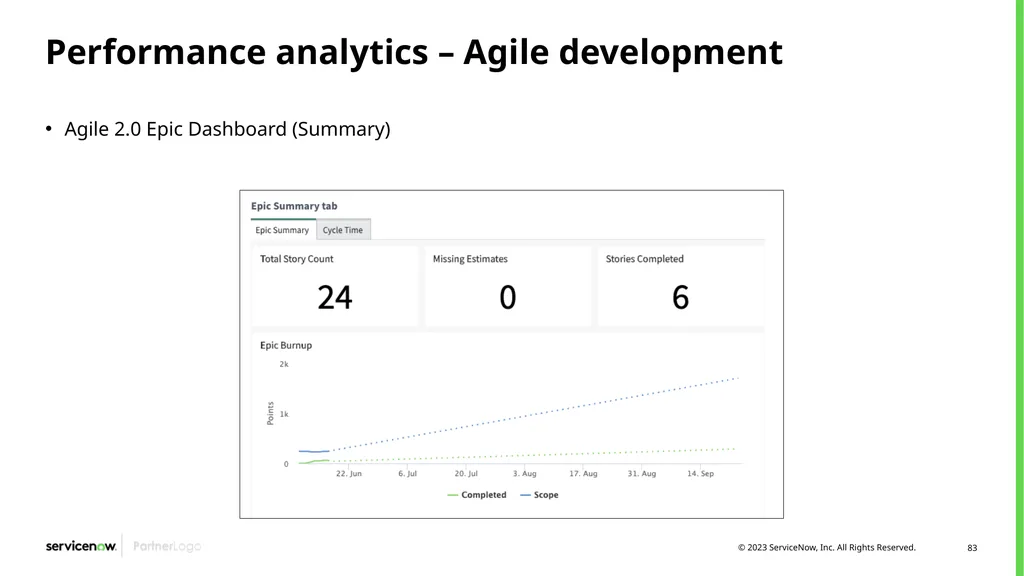Click the dotted blue Scope projection line

pos(536,414)
